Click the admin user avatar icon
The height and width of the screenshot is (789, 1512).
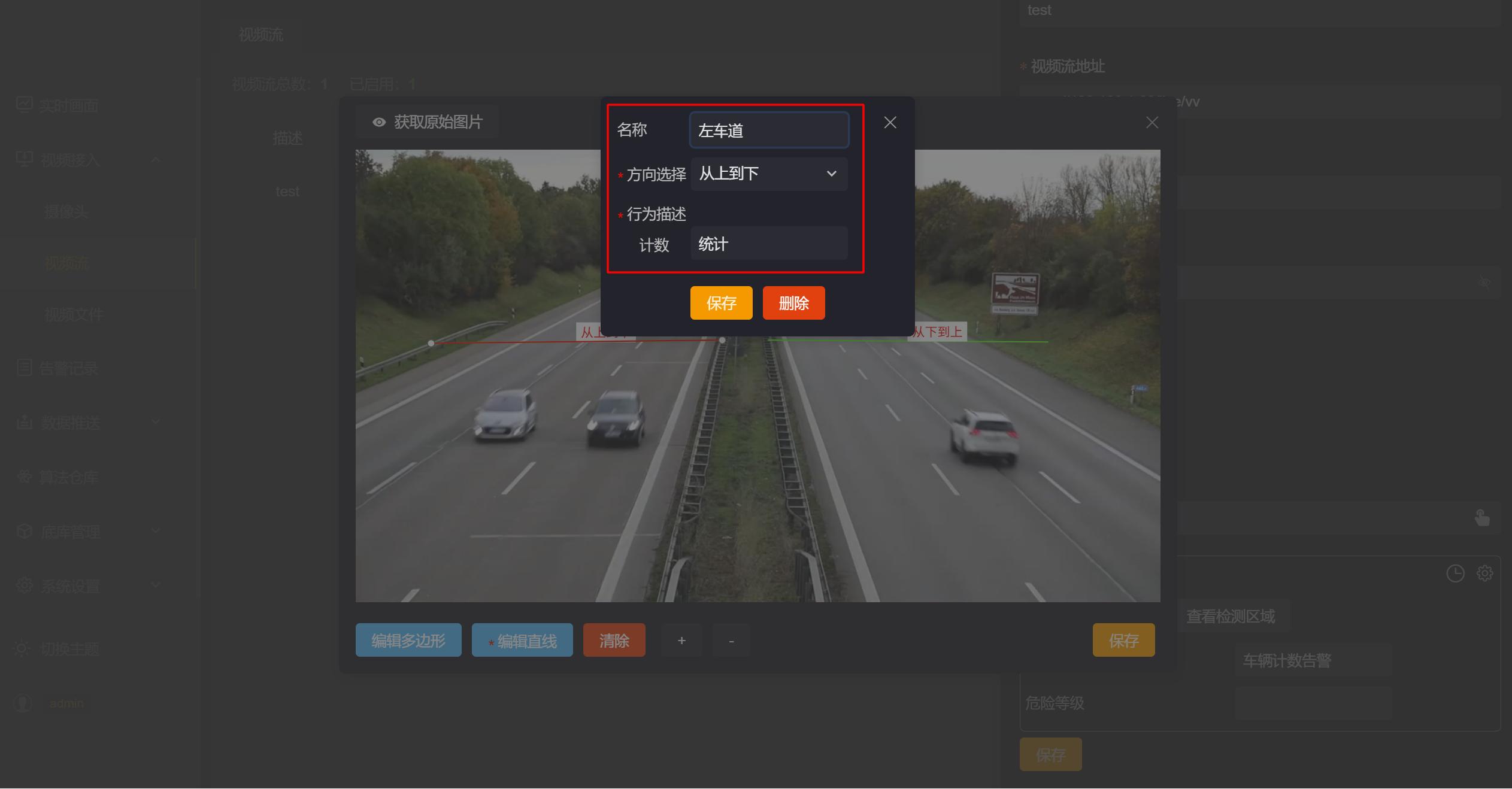(23, 703)
